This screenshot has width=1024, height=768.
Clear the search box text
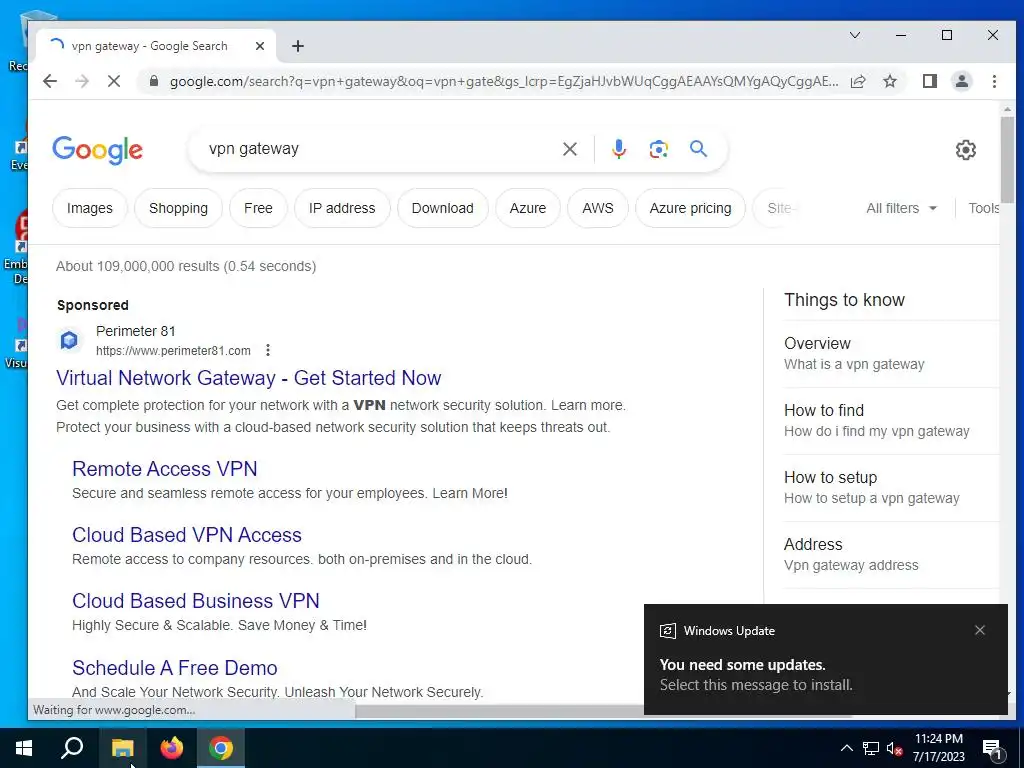[x=569, y=150]
